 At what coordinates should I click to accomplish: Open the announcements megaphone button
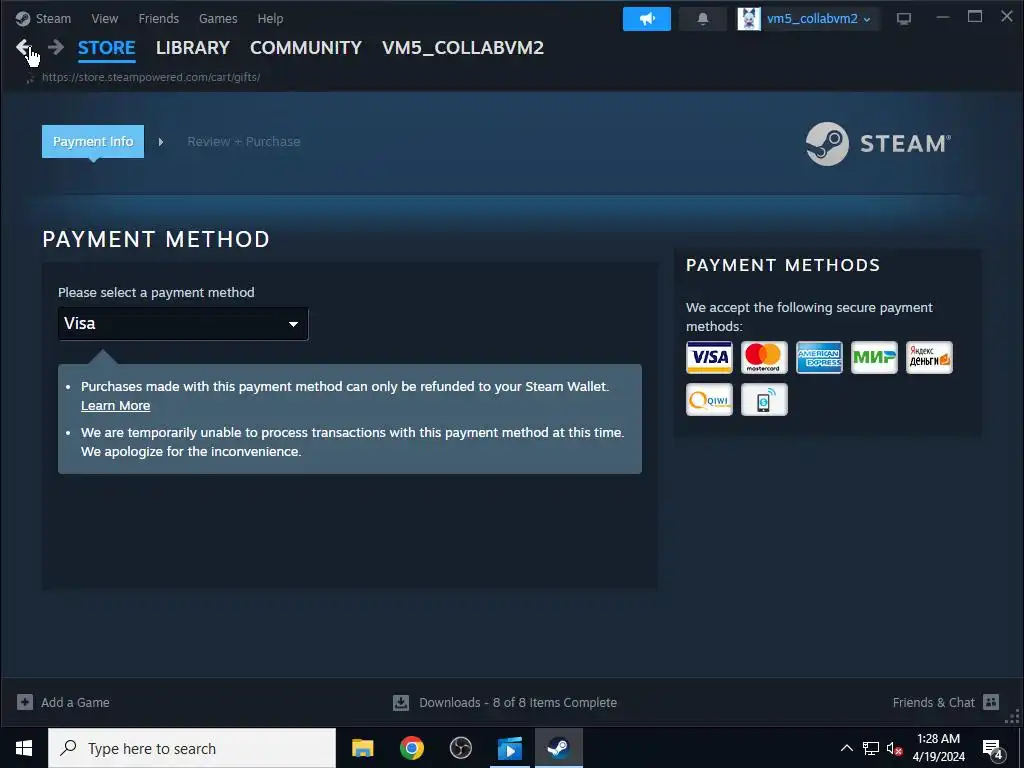pyautogui.click(x=647, y=19)
